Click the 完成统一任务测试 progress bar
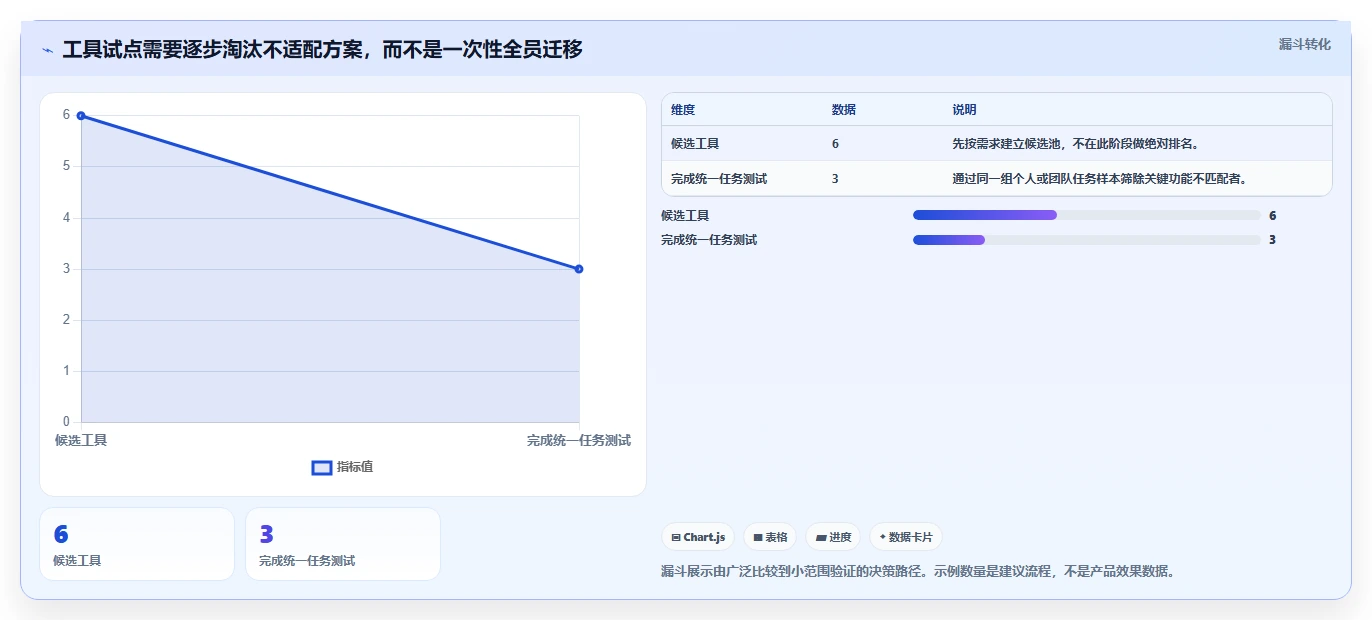Viewport: 1372px width, 620px height. (1087, 240)
